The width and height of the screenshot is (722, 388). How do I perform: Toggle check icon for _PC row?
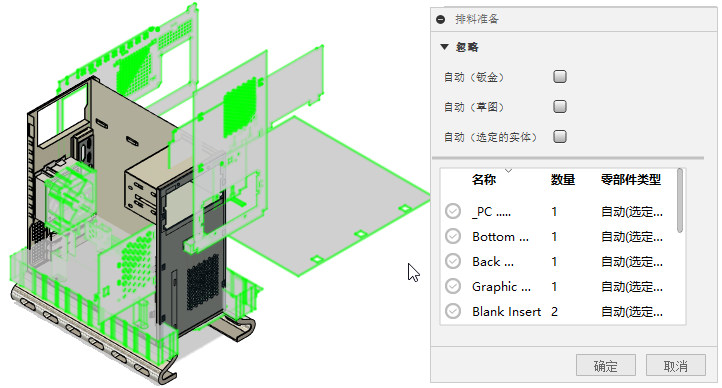453,211
